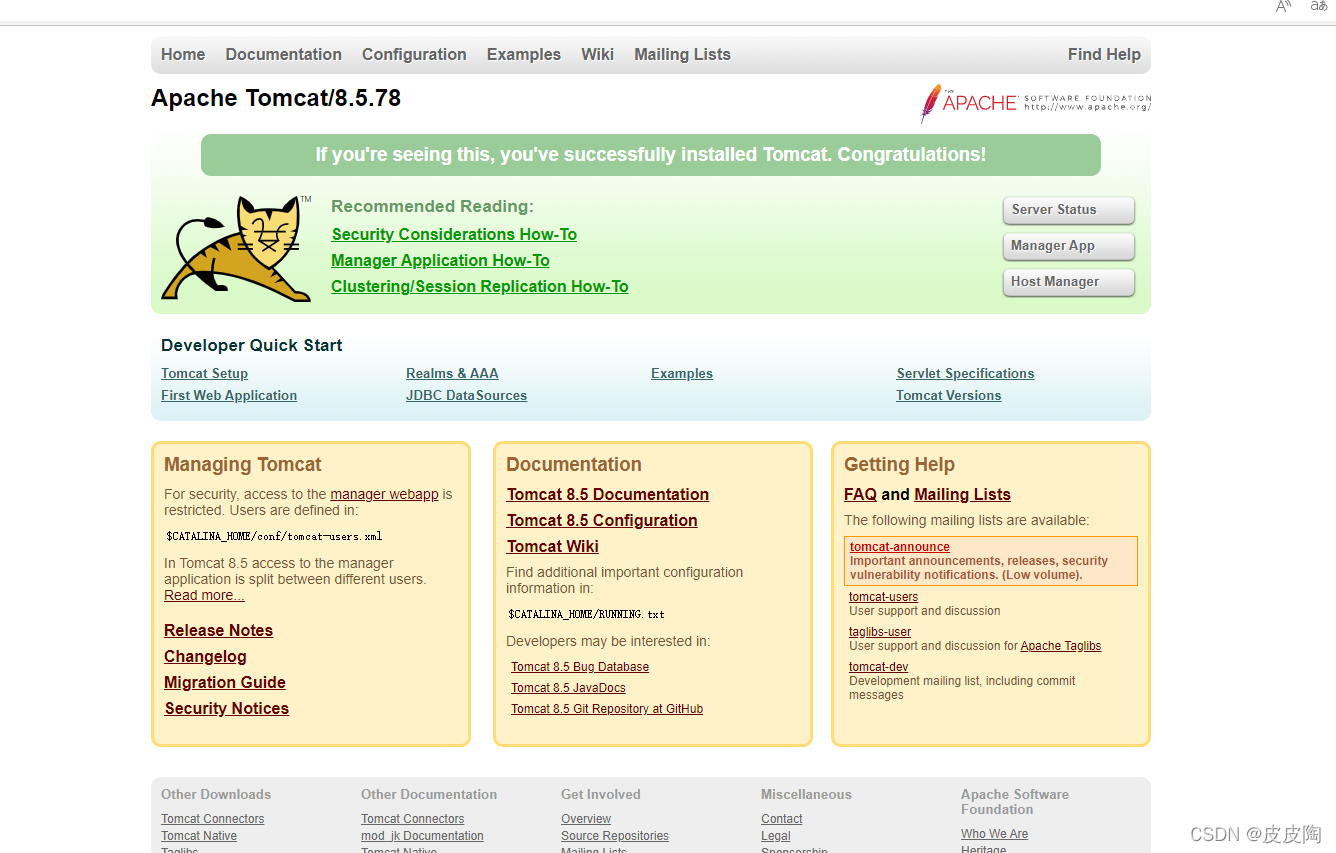Click the Host Manager button
Image resolution: width=1336 pixels, height=853 pixels.
[x=1069, y=282]
